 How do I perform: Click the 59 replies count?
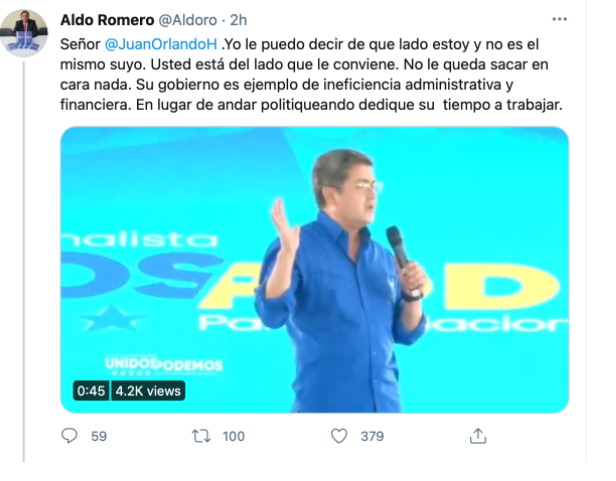pyautogui.click(x=99, y=436)
